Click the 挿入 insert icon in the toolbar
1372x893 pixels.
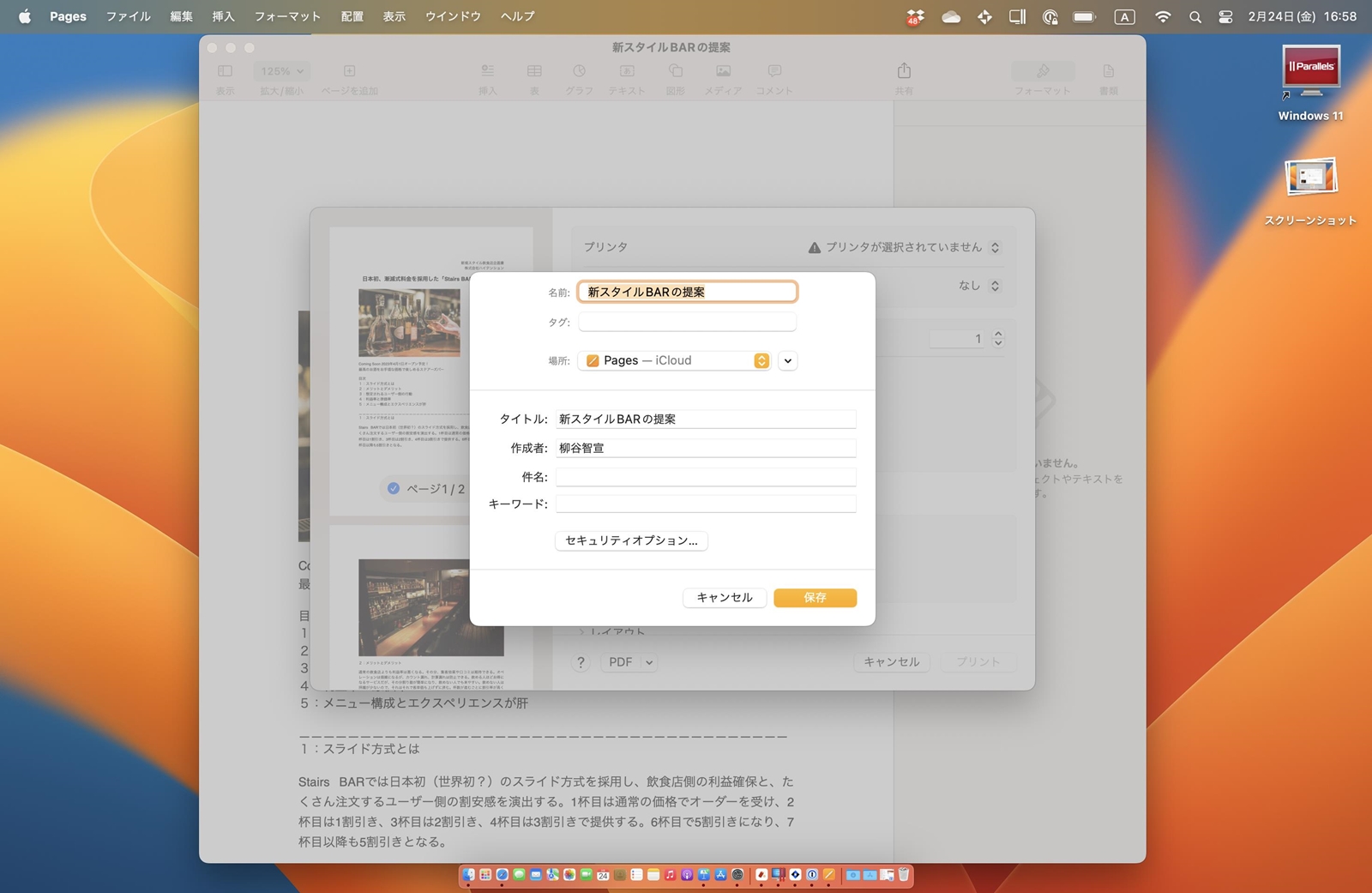pyautogui.click(x=487, y=77)
